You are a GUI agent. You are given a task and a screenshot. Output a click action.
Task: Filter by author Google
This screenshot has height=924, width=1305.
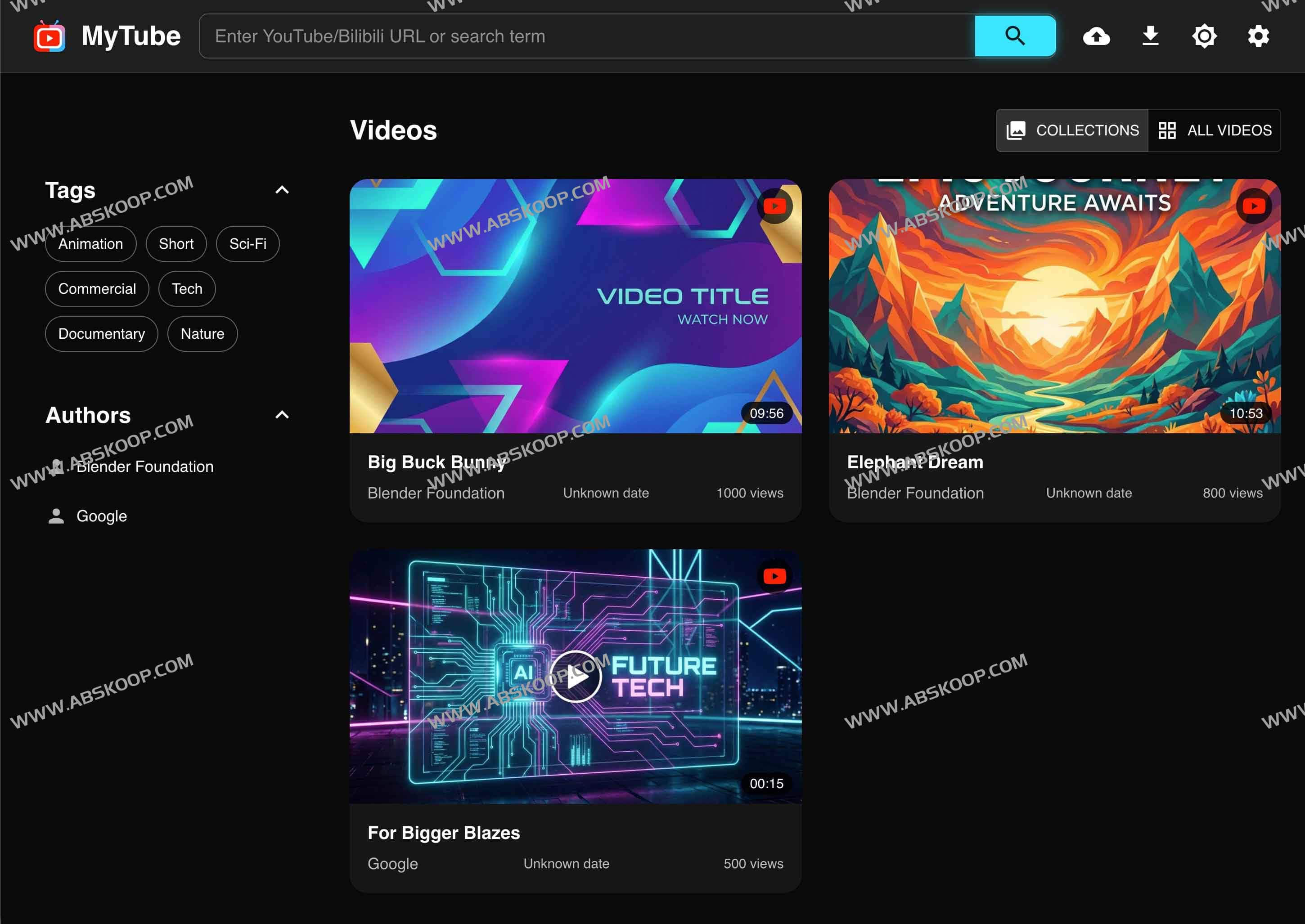tap(101, 516)
